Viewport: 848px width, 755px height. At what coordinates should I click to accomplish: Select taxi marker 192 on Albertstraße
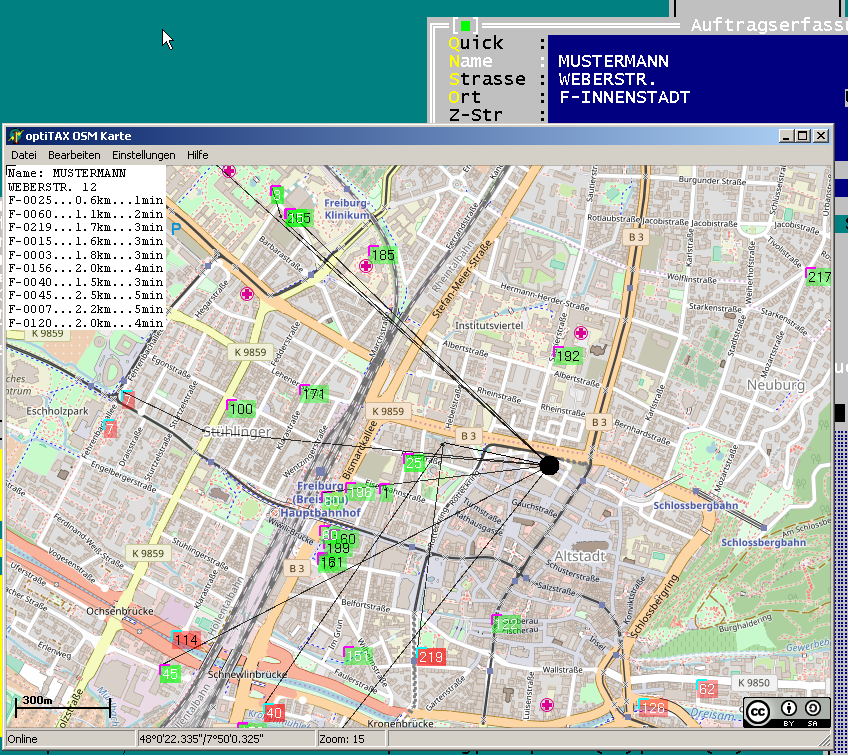567,356
